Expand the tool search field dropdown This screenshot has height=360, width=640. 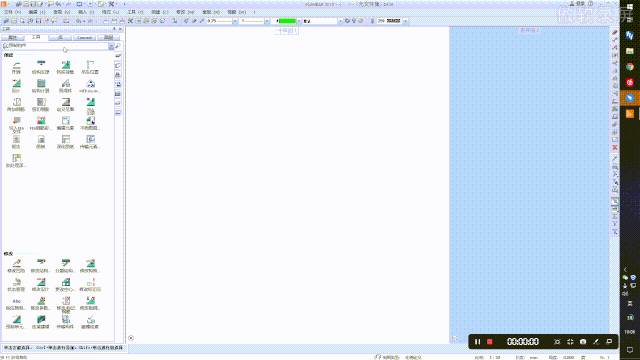(x=111, y=46)
